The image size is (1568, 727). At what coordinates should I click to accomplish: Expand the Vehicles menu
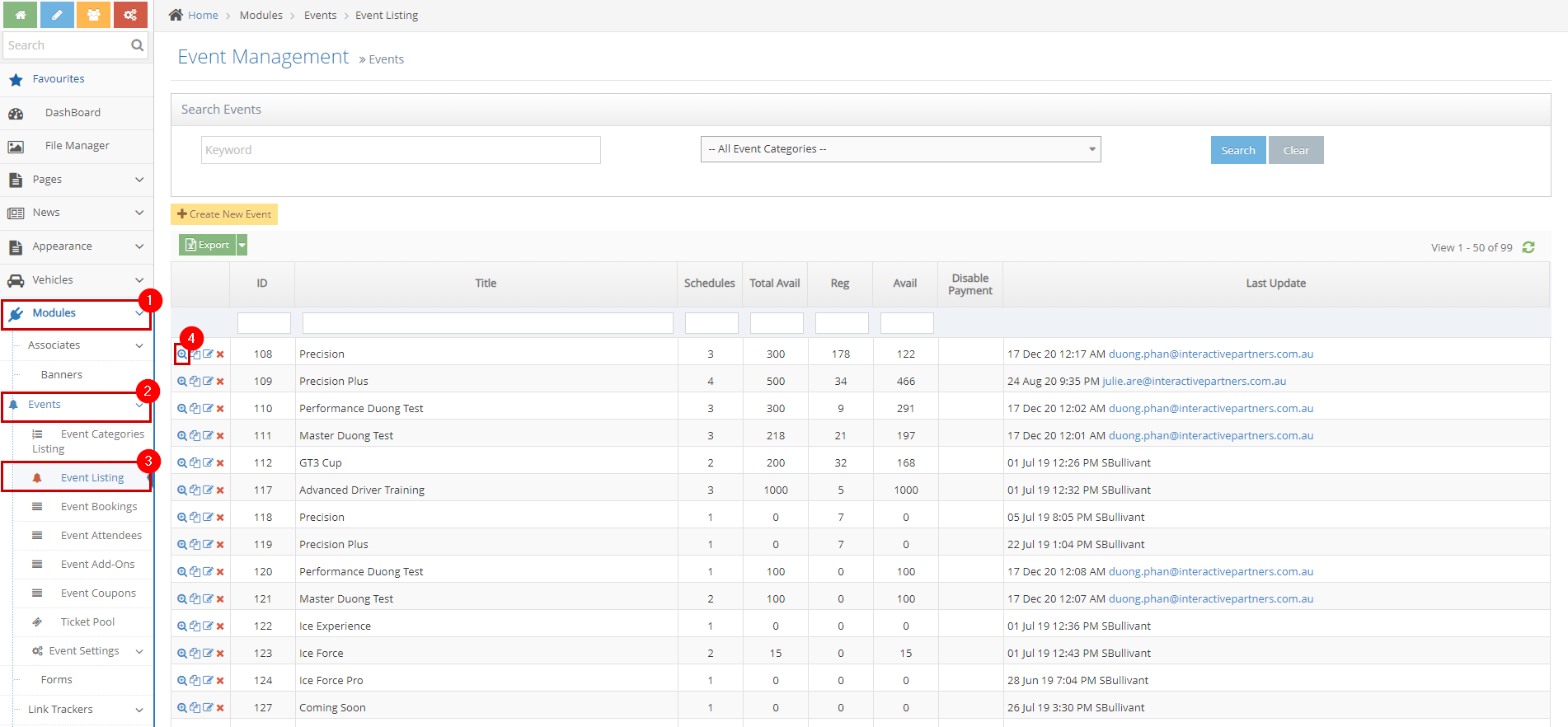click(139, 280)
